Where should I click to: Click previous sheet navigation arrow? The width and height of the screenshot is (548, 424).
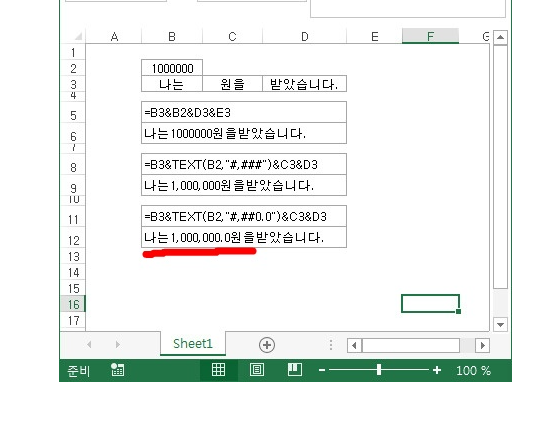(x=89, y=345)
